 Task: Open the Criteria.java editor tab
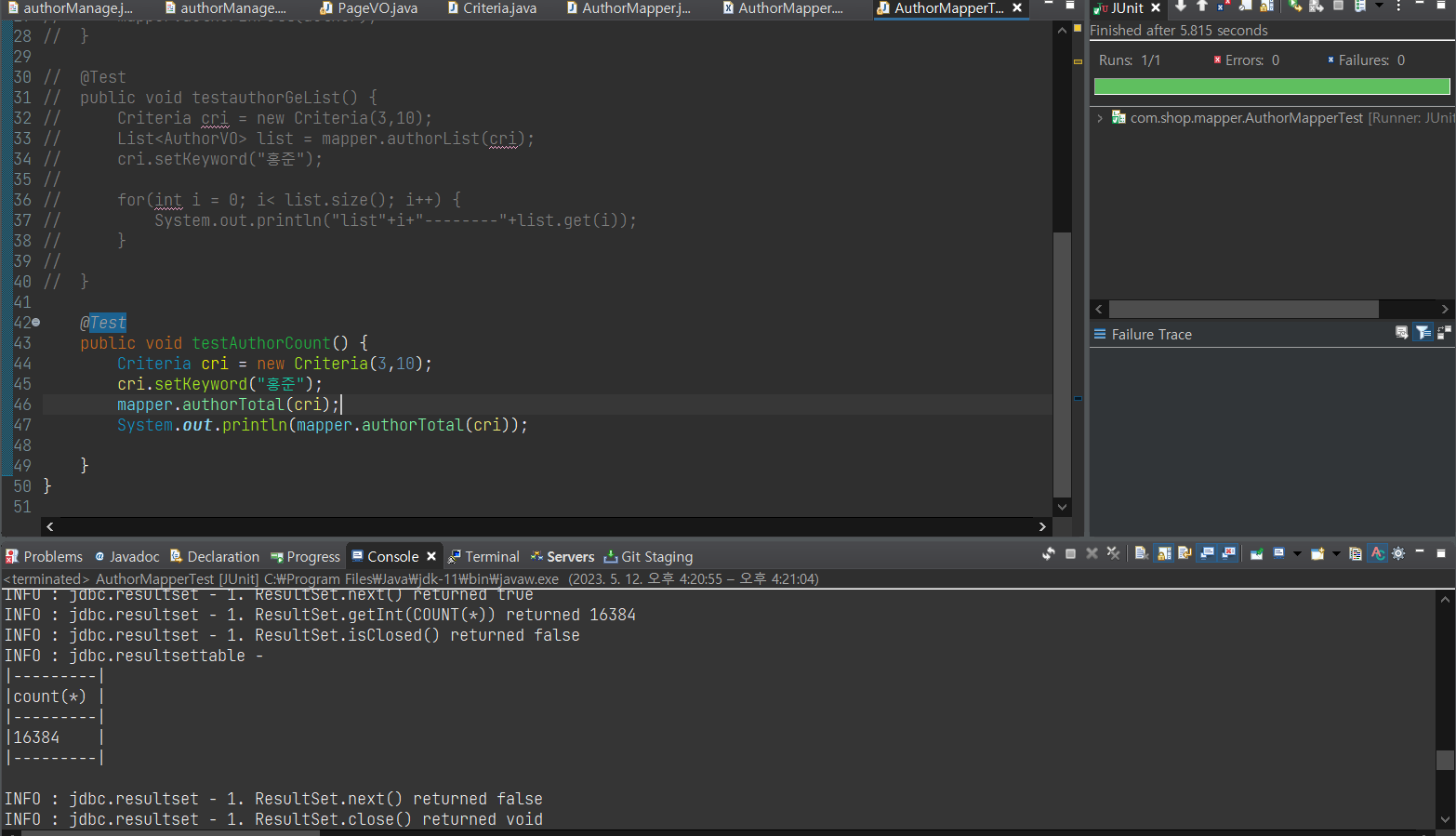pyautogui.click(x=492, y=8)
